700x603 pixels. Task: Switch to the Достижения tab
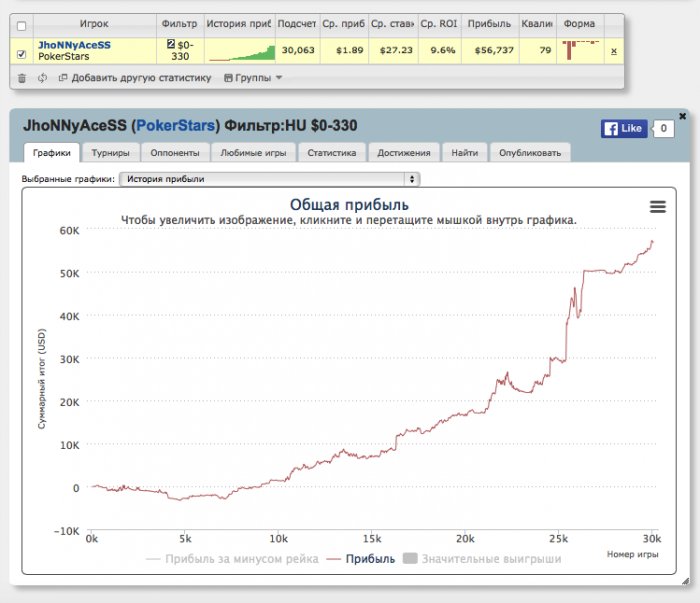pos(404,153)
